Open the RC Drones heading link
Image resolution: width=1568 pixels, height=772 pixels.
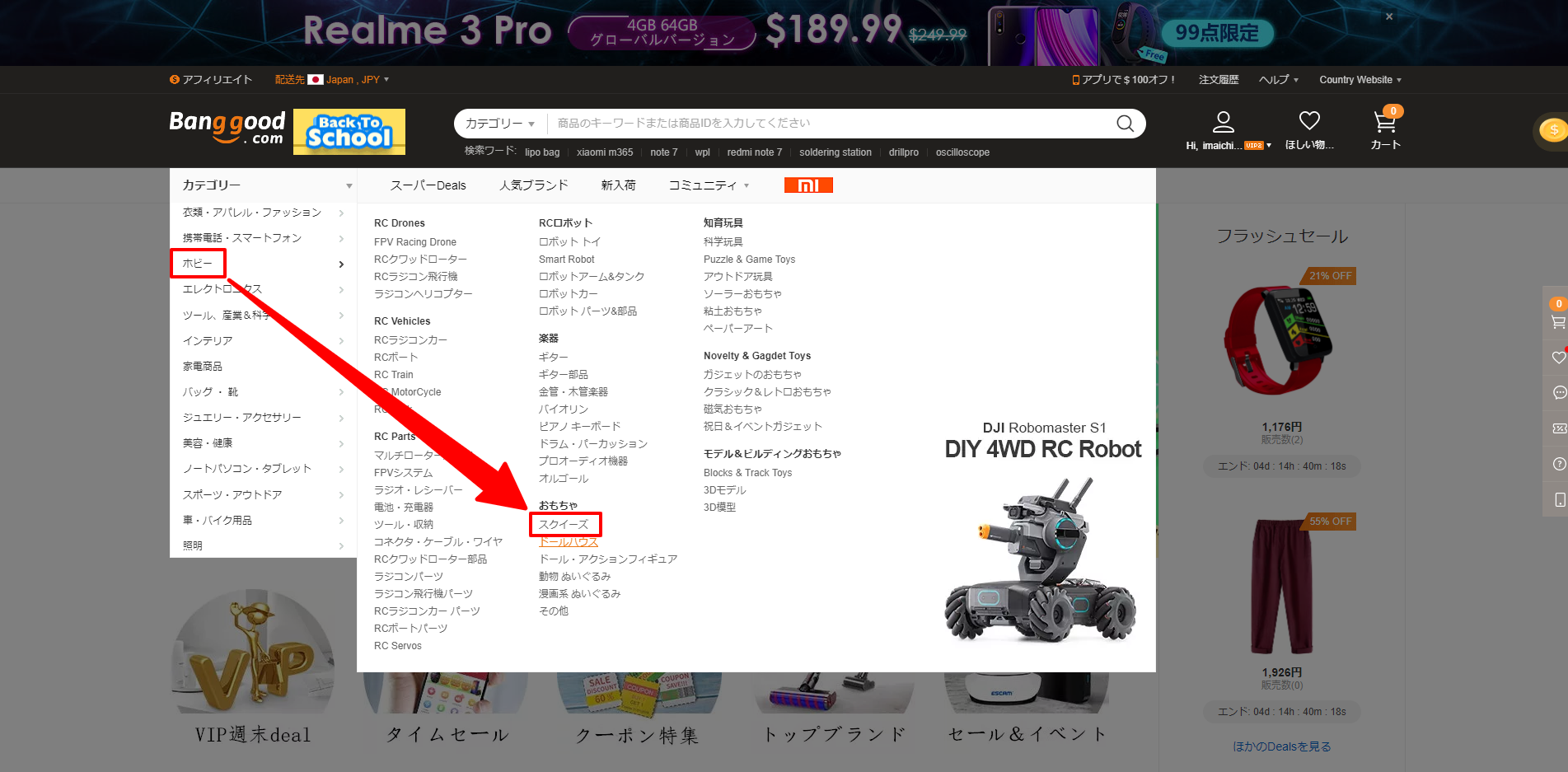[x=400, y=223]
